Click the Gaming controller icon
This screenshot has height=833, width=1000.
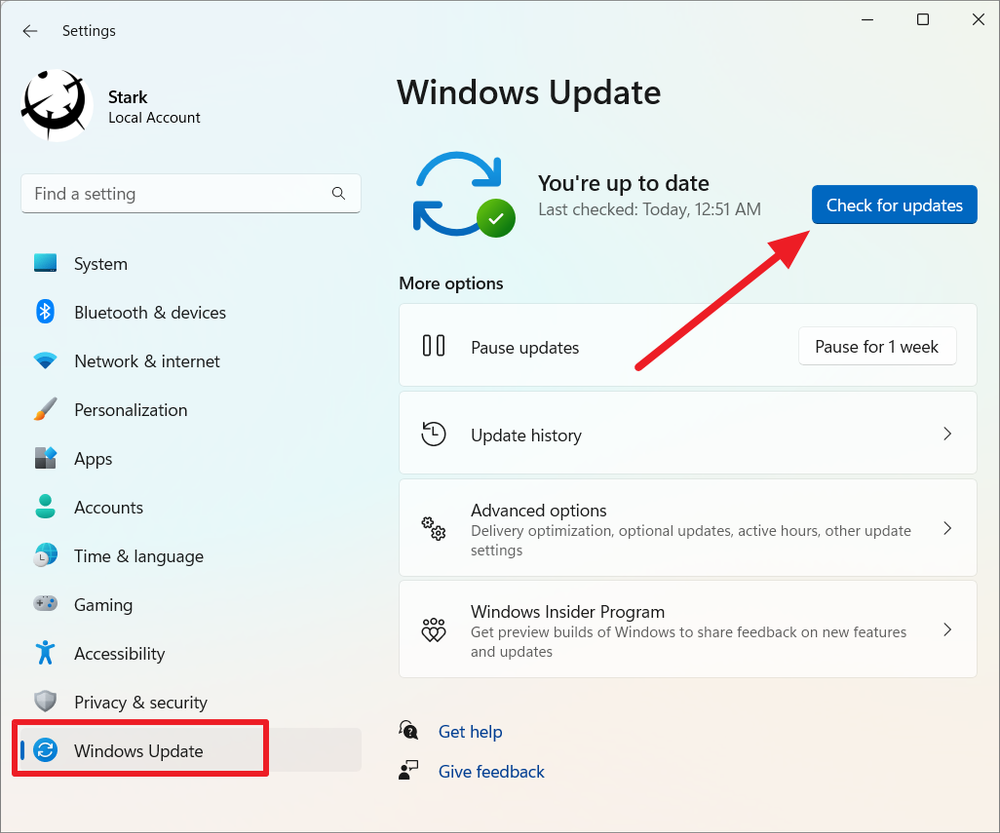(45, 603)
